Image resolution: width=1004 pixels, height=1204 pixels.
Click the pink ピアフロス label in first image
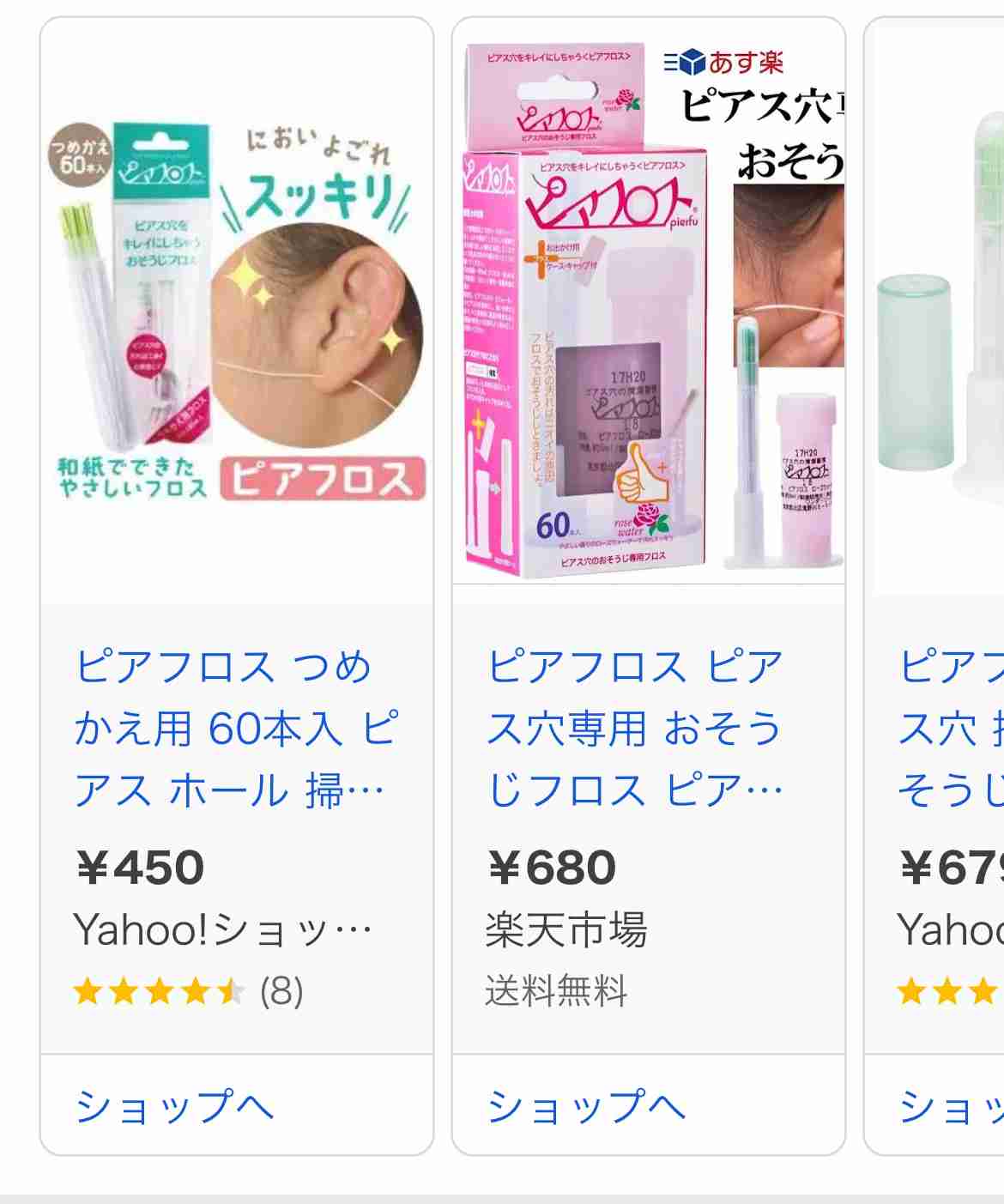[323, 479]
